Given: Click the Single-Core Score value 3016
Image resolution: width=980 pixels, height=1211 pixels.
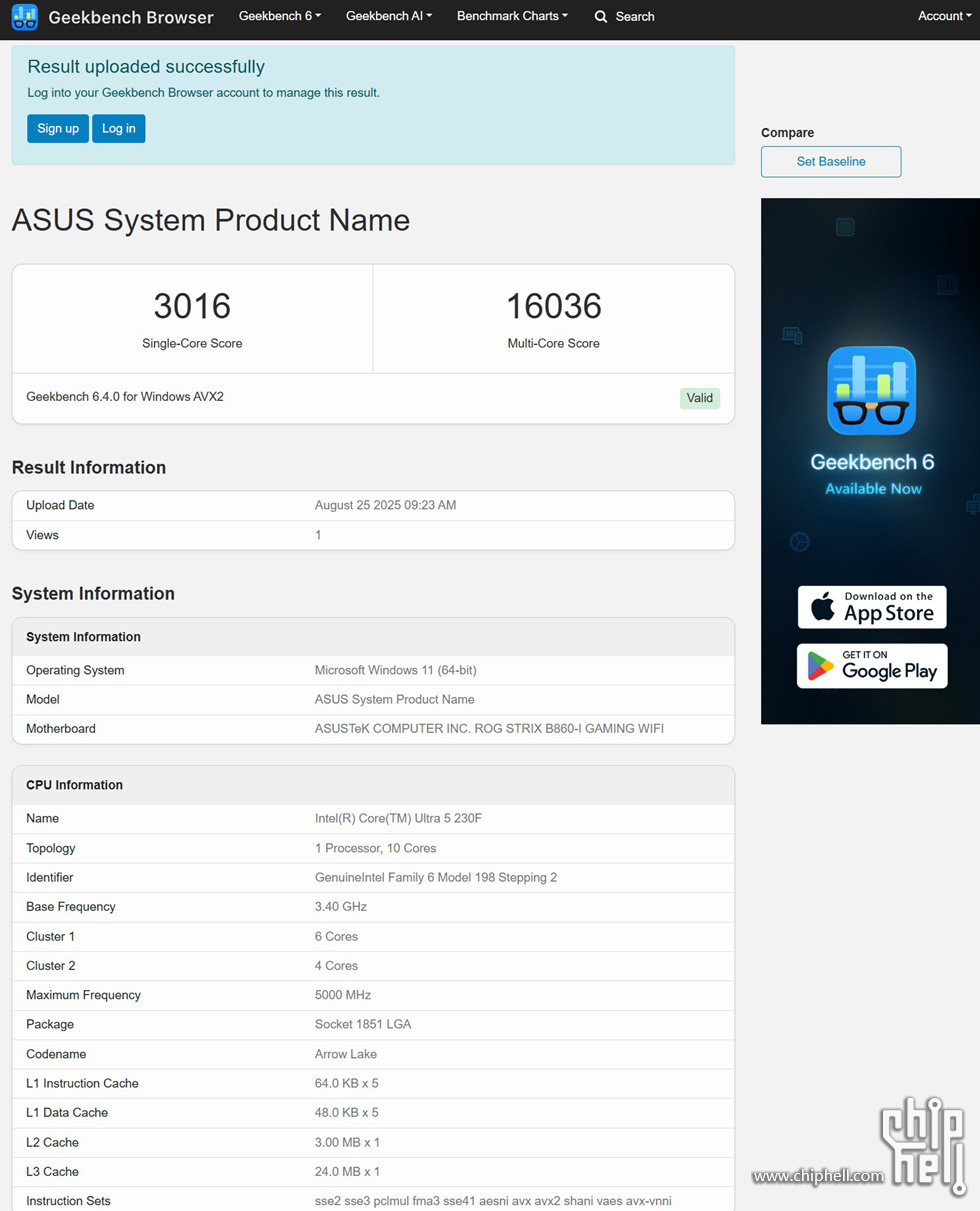Looking at the screenshot, I should pos(192,306).
